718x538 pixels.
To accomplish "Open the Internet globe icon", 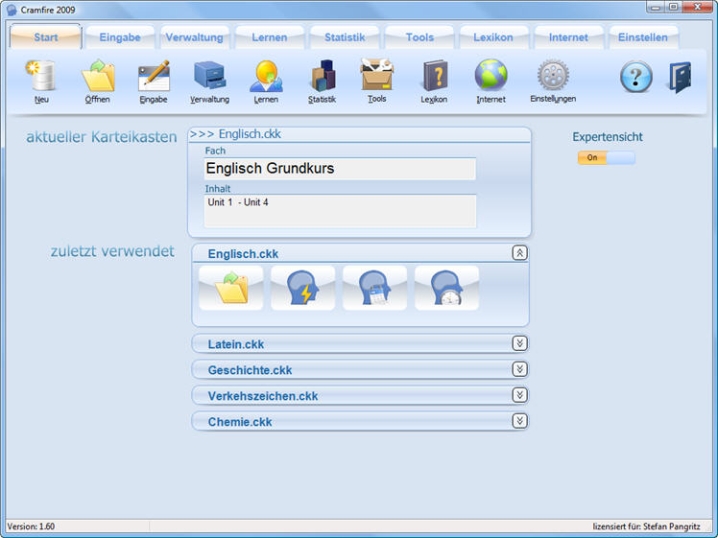I will (491, 77).
